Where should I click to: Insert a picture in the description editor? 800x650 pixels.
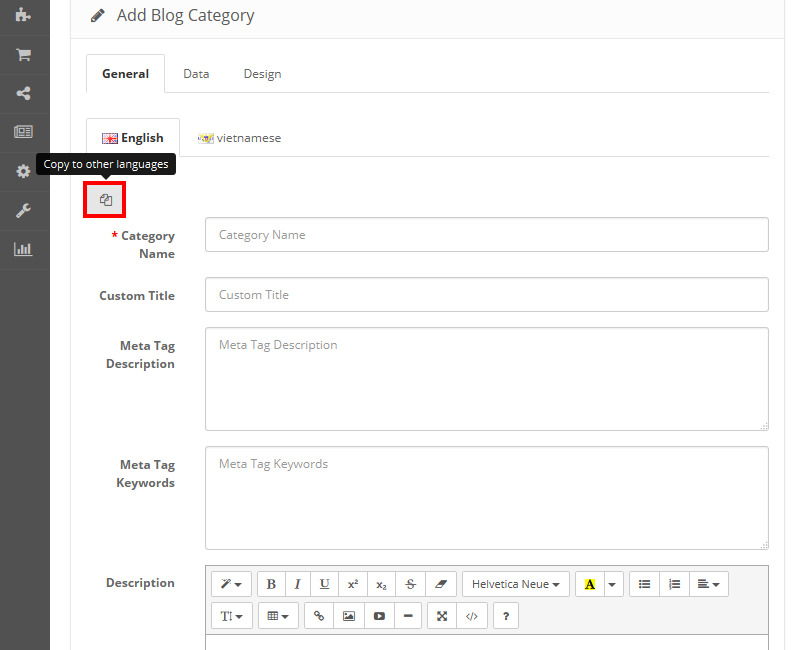tap(349, 616)
